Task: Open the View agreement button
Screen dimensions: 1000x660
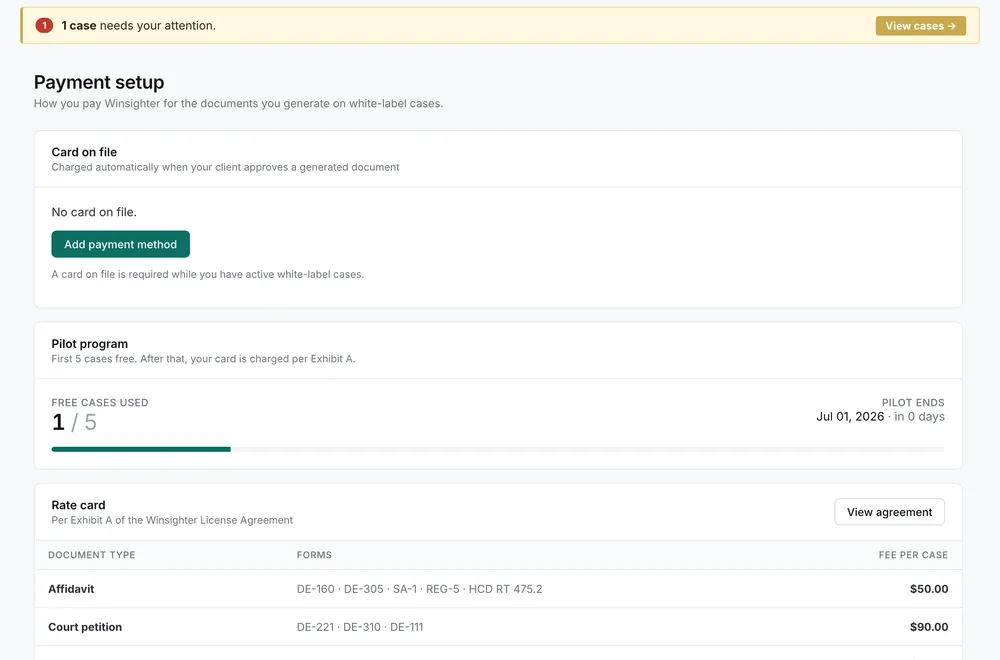Action: [x=889, y=512]
